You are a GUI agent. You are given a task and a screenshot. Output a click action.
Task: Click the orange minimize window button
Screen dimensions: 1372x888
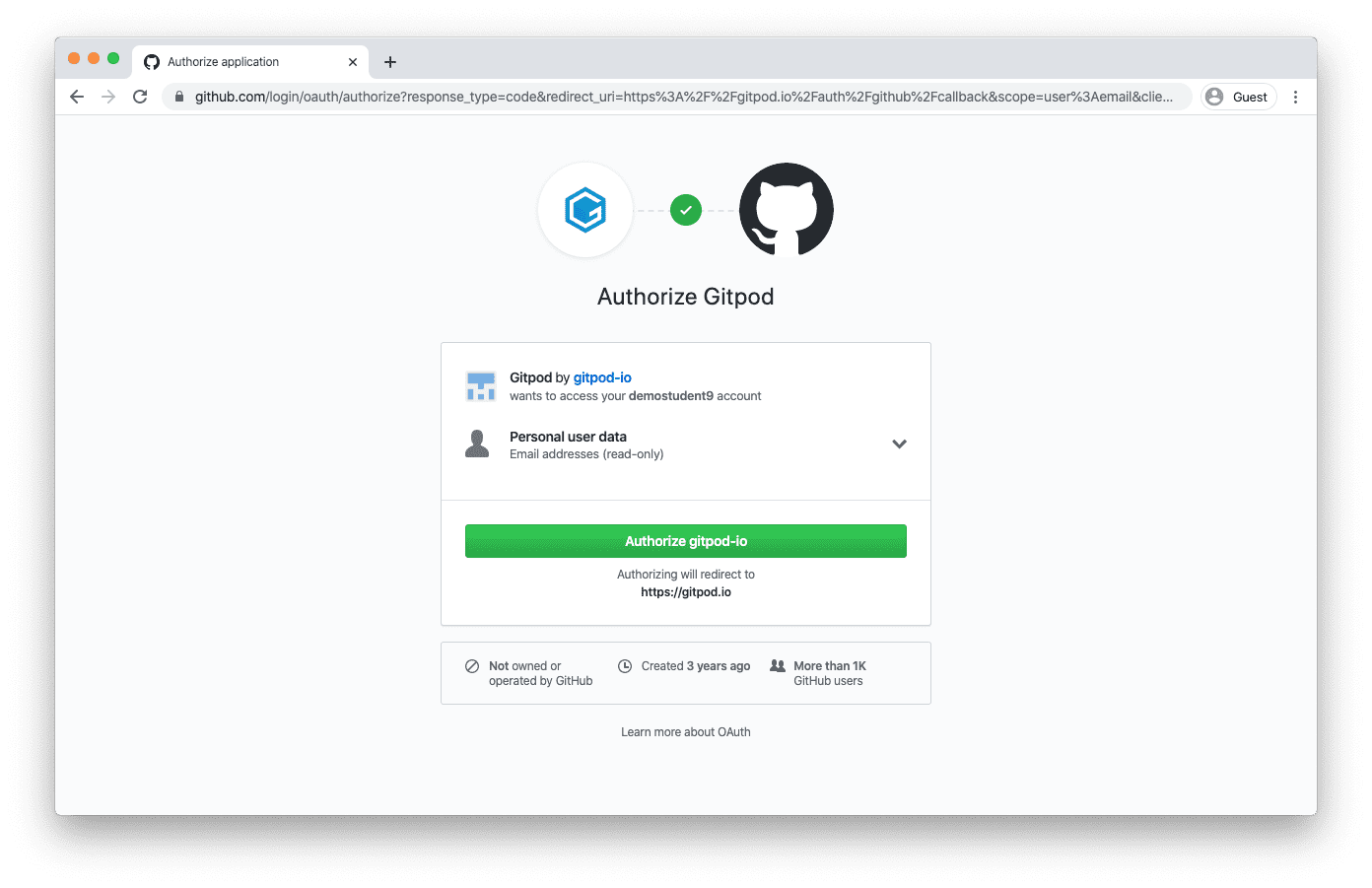94,58
